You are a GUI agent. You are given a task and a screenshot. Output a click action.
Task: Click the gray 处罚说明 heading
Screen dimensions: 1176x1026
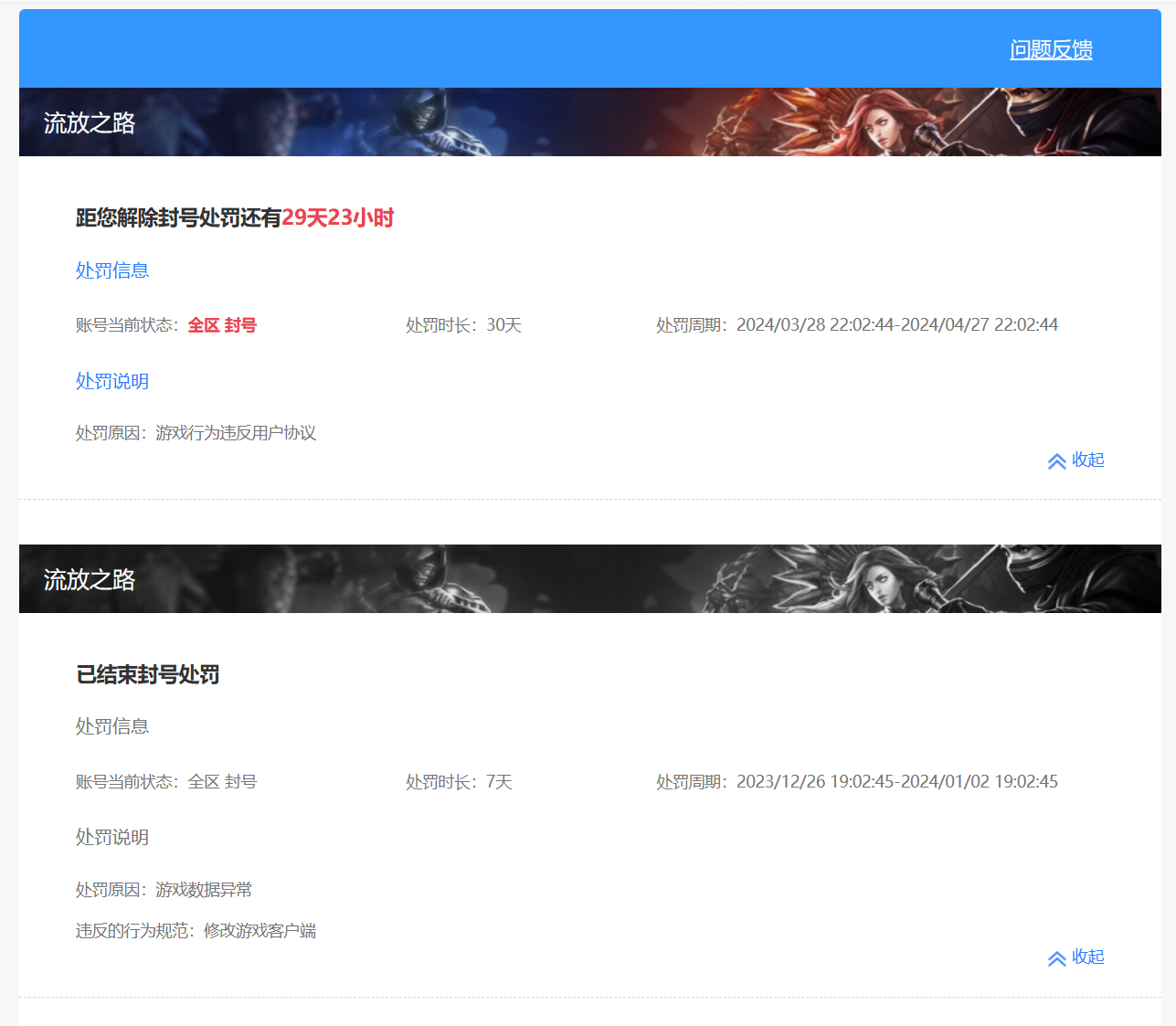tap(112, 837)
